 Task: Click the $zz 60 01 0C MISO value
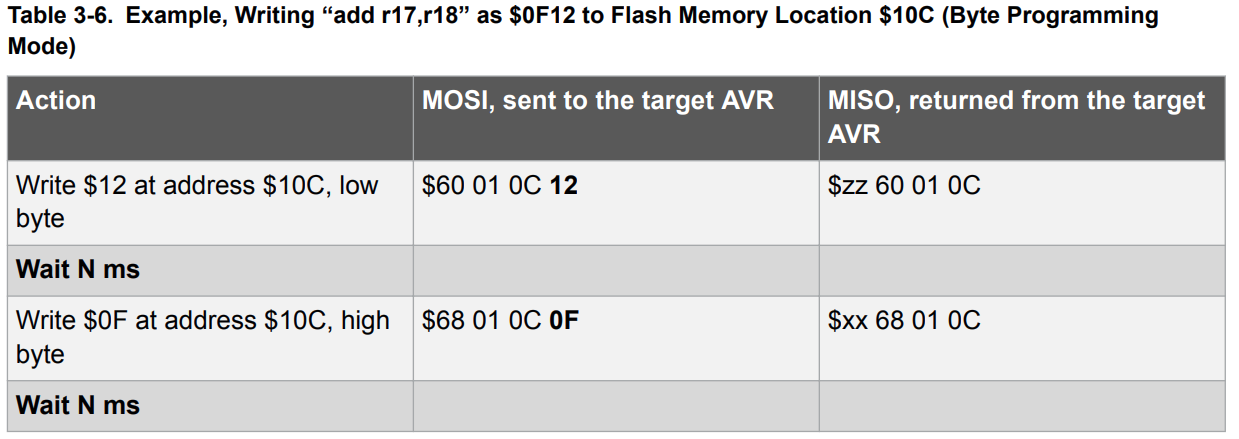pos(904,186)
